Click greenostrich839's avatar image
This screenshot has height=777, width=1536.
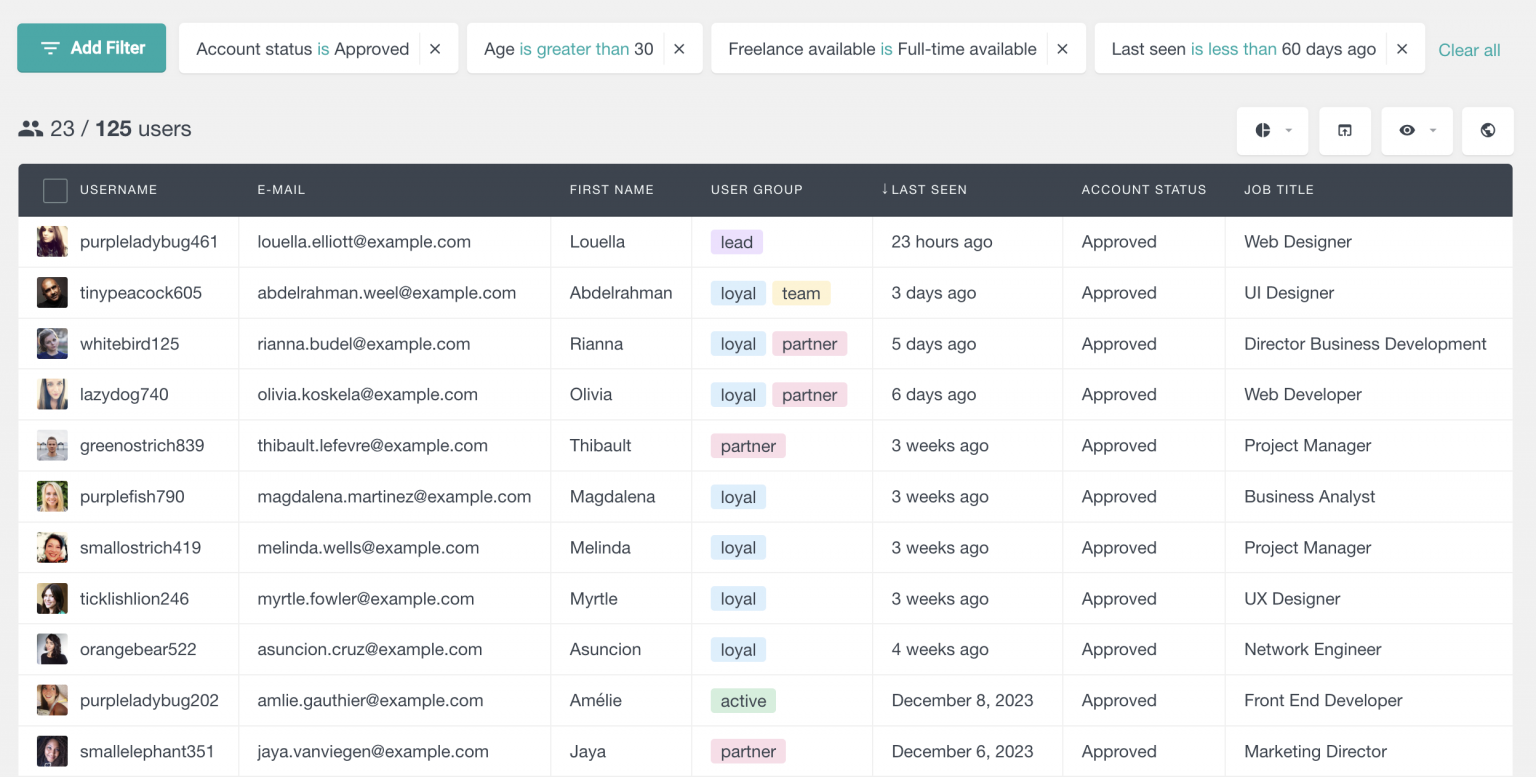(52, 446)
